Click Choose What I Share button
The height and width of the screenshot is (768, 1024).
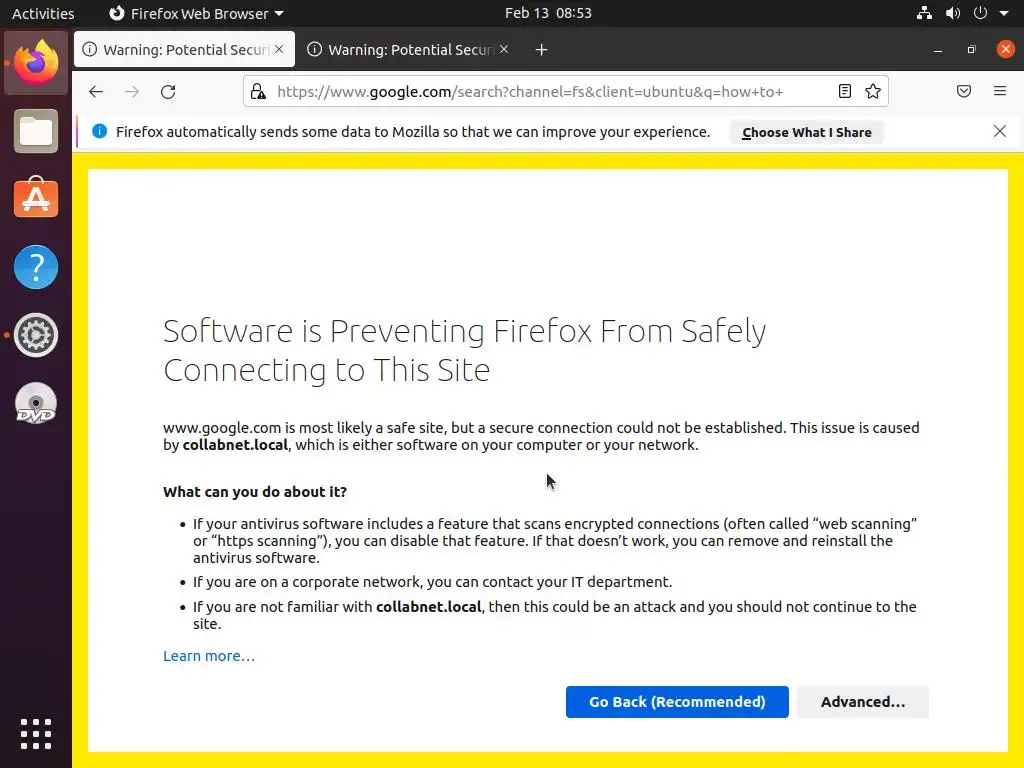[x=806, y=132]
